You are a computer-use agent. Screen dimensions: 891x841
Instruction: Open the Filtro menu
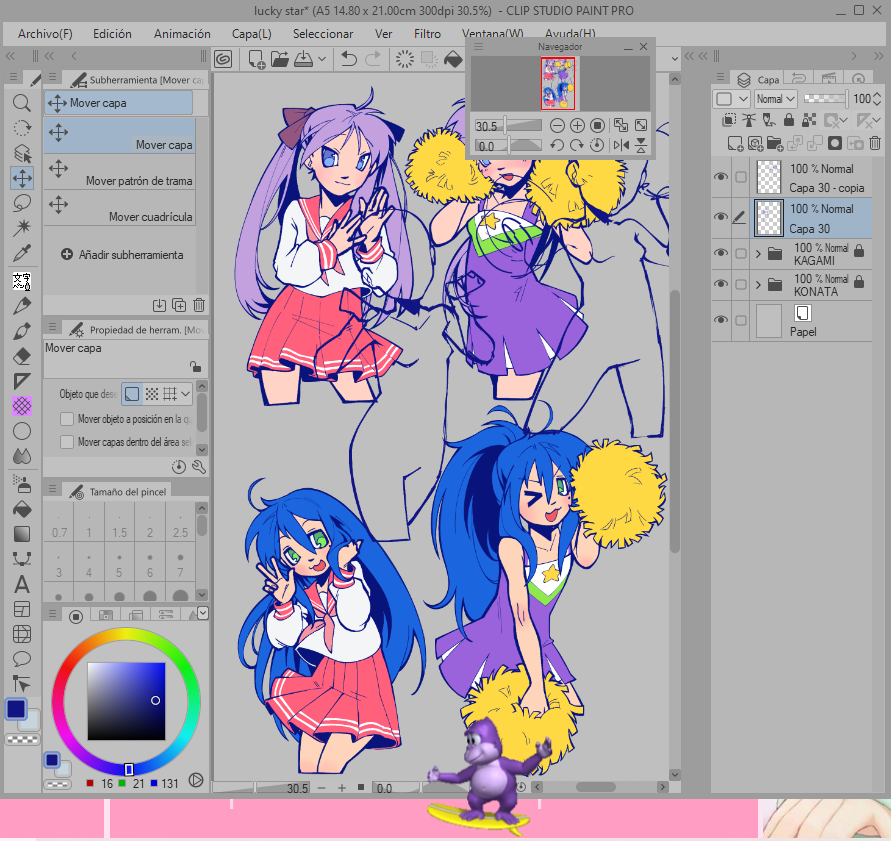(x=427, y=34)
